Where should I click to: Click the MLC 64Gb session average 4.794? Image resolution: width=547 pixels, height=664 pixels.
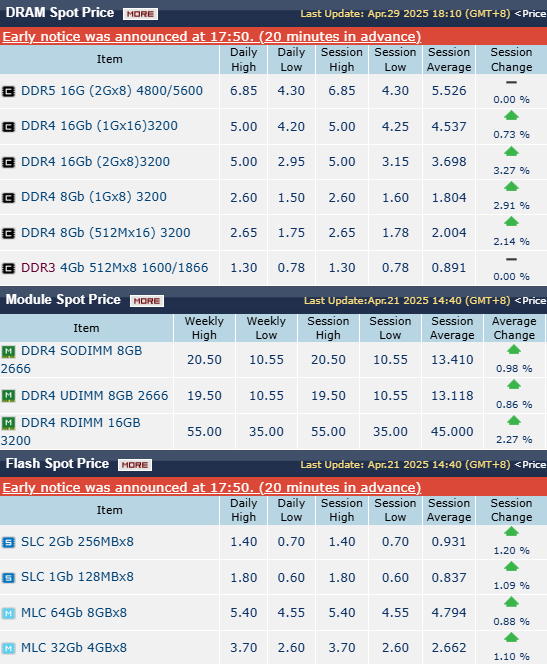click(x=449, y=613)
